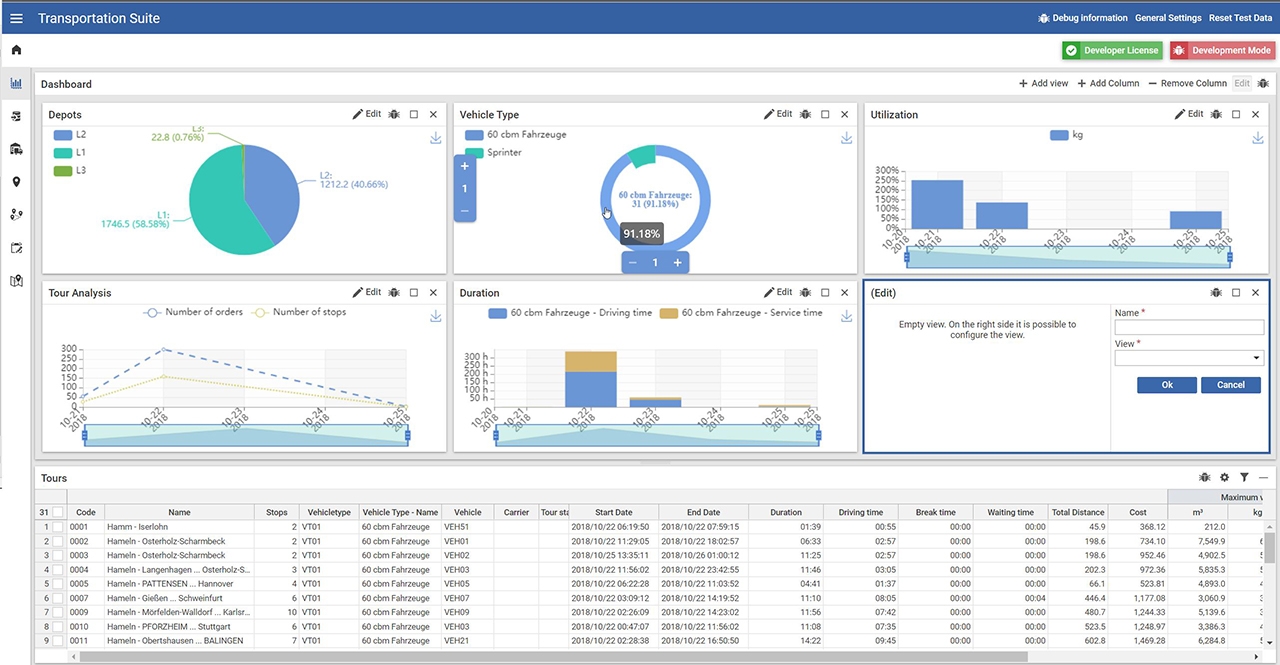Image resolution: width=1280 pixels, height=665 pixels.
Task: Click General Settings in the top bar
Action: (x=1167, y=18)
